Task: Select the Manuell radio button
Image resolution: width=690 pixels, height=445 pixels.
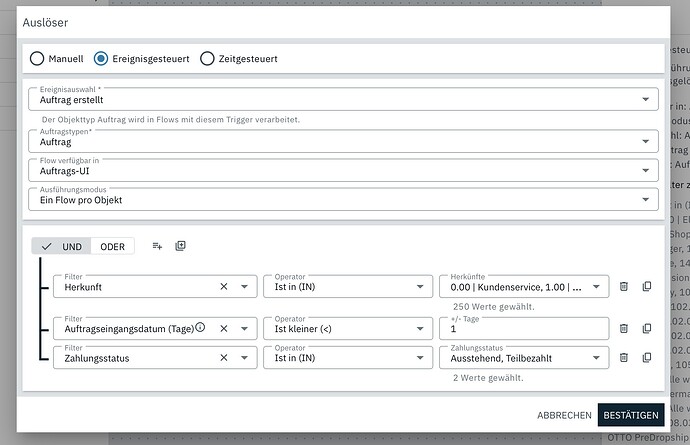Action: click(37, 59)
